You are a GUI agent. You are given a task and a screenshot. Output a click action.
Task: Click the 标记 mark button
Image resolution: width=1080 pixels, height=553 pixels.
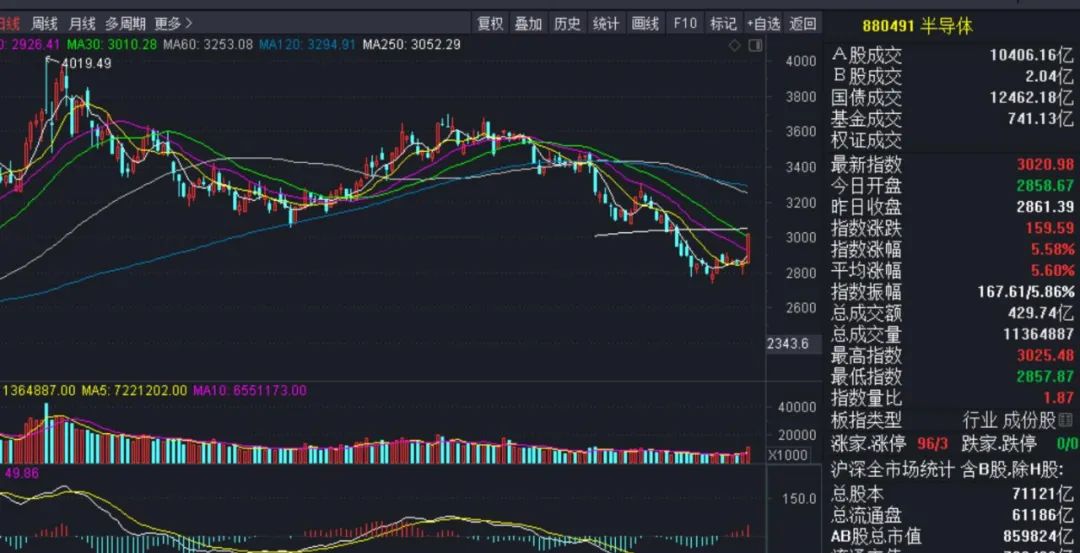coord(723,24)
